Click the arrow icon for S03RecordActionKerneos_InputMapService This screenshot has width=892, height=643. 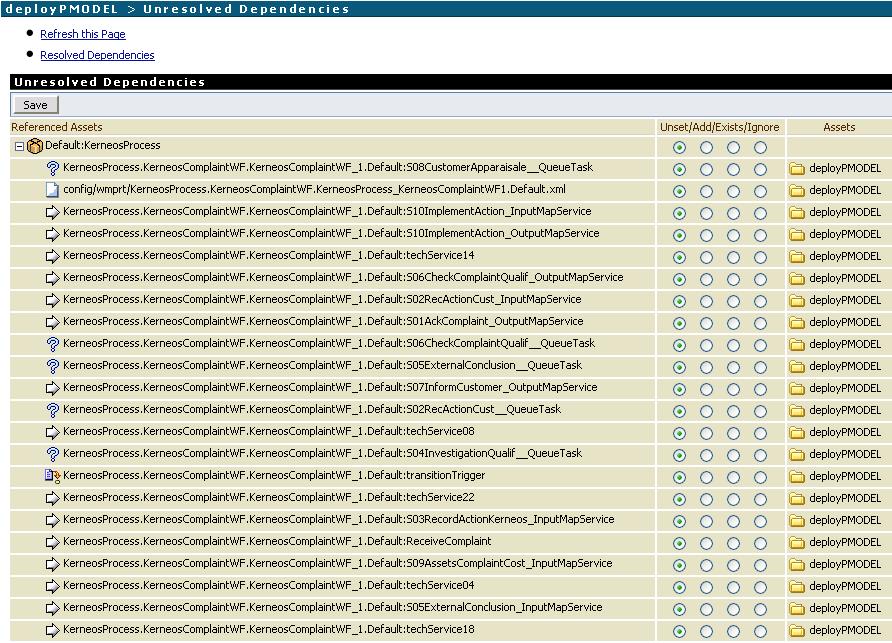pos(52,520)
